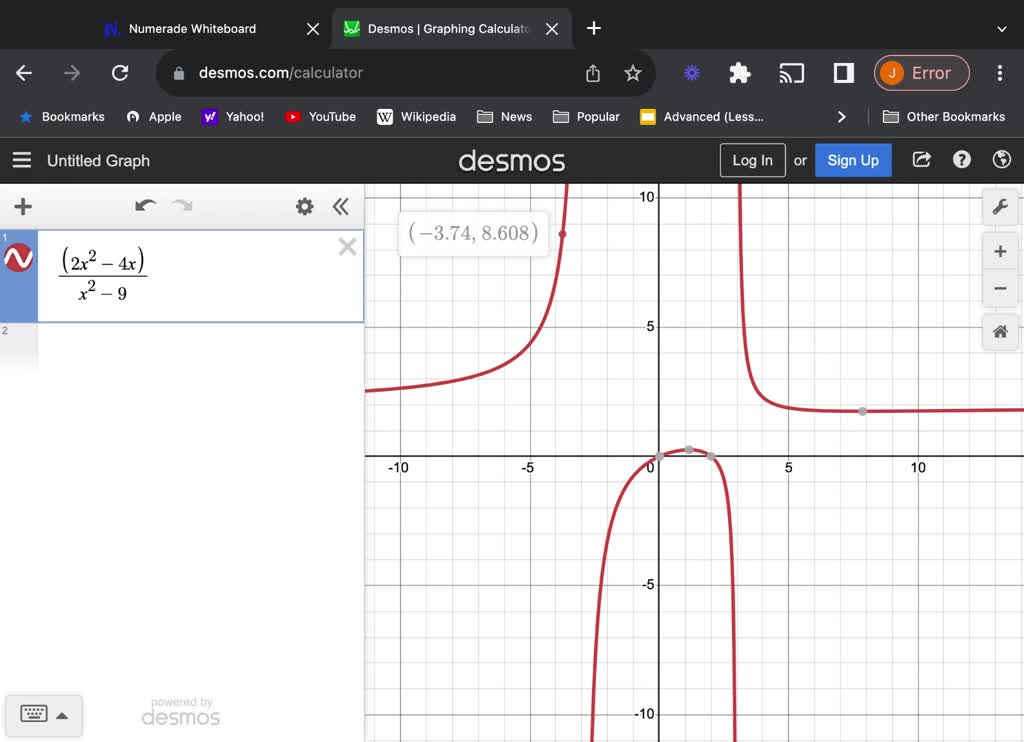The width and height of the screenshot is (1024, 742).
Task: Open the expression list settings gear
Action: [x=304, y=207]
